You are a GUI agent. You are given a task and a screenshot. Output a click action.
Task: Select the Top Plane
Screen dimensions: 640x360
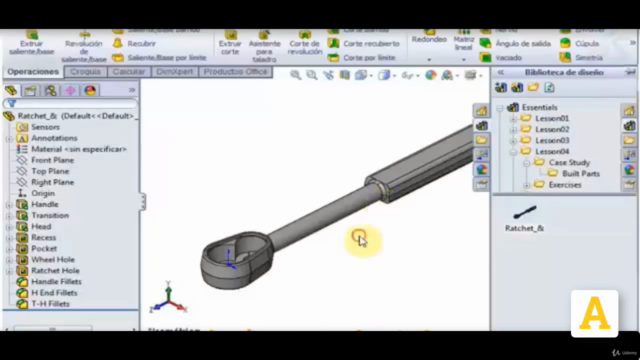point(50,171)
